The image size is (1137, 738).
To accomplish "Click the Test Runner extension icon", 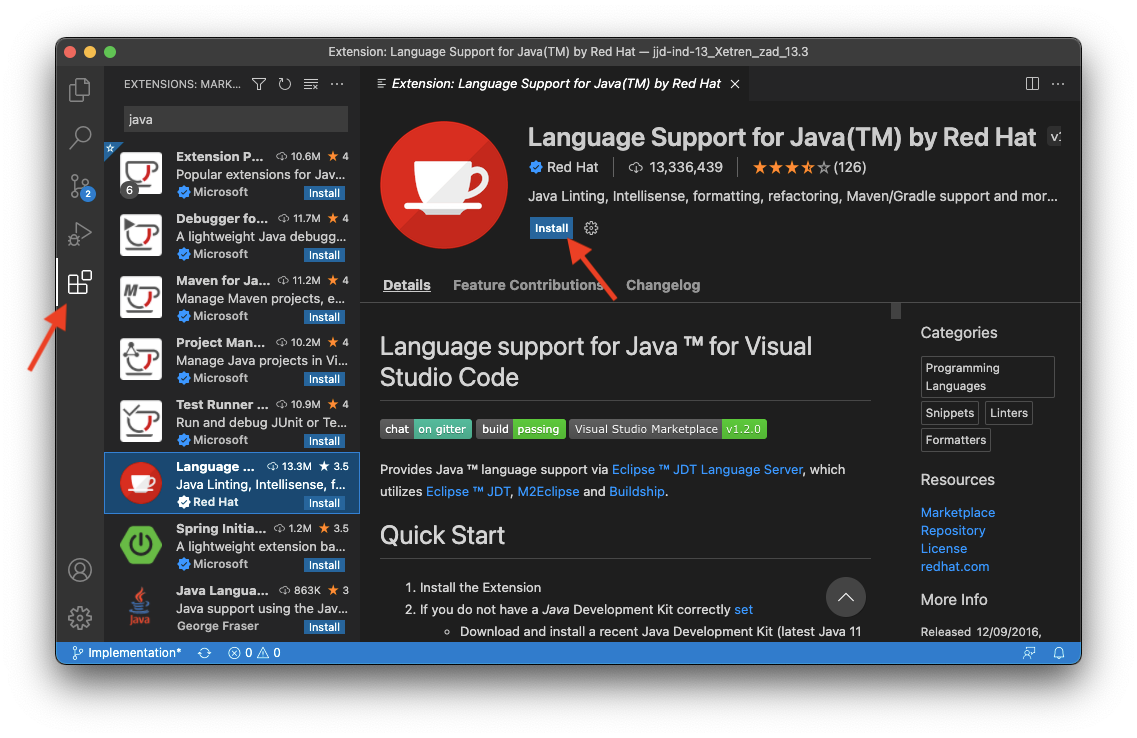I will (x=141, y=420).
